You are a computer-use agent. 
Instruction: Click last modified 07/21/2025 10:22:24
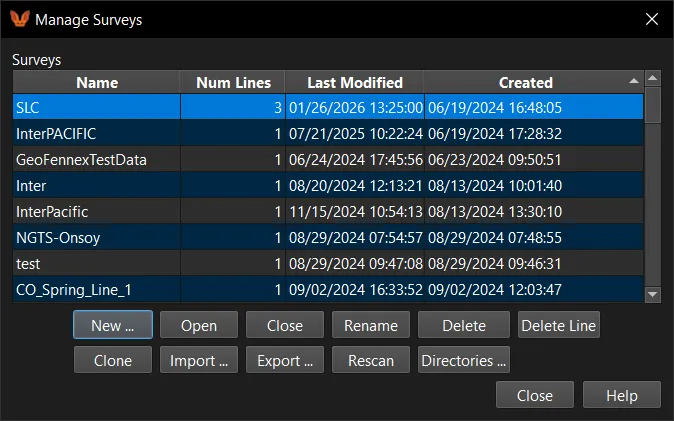355,134
